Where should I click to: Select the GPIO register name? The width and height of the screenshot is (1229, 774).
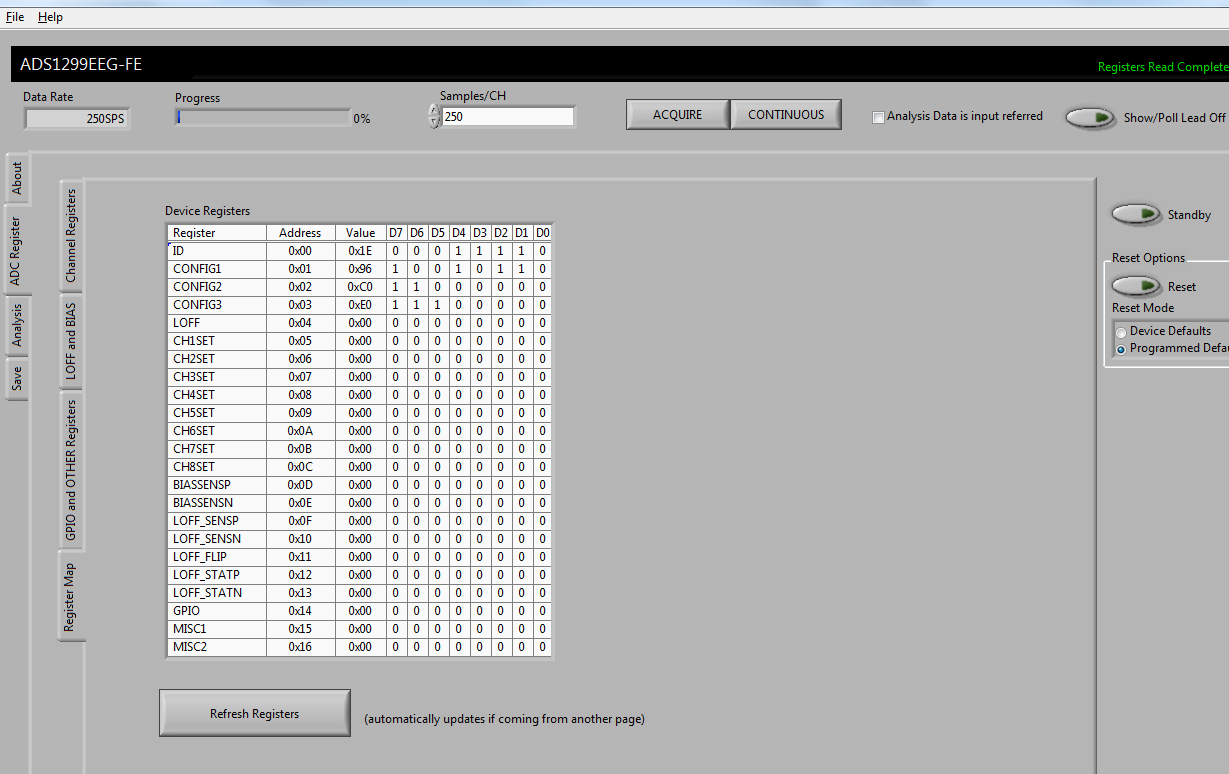186,611
